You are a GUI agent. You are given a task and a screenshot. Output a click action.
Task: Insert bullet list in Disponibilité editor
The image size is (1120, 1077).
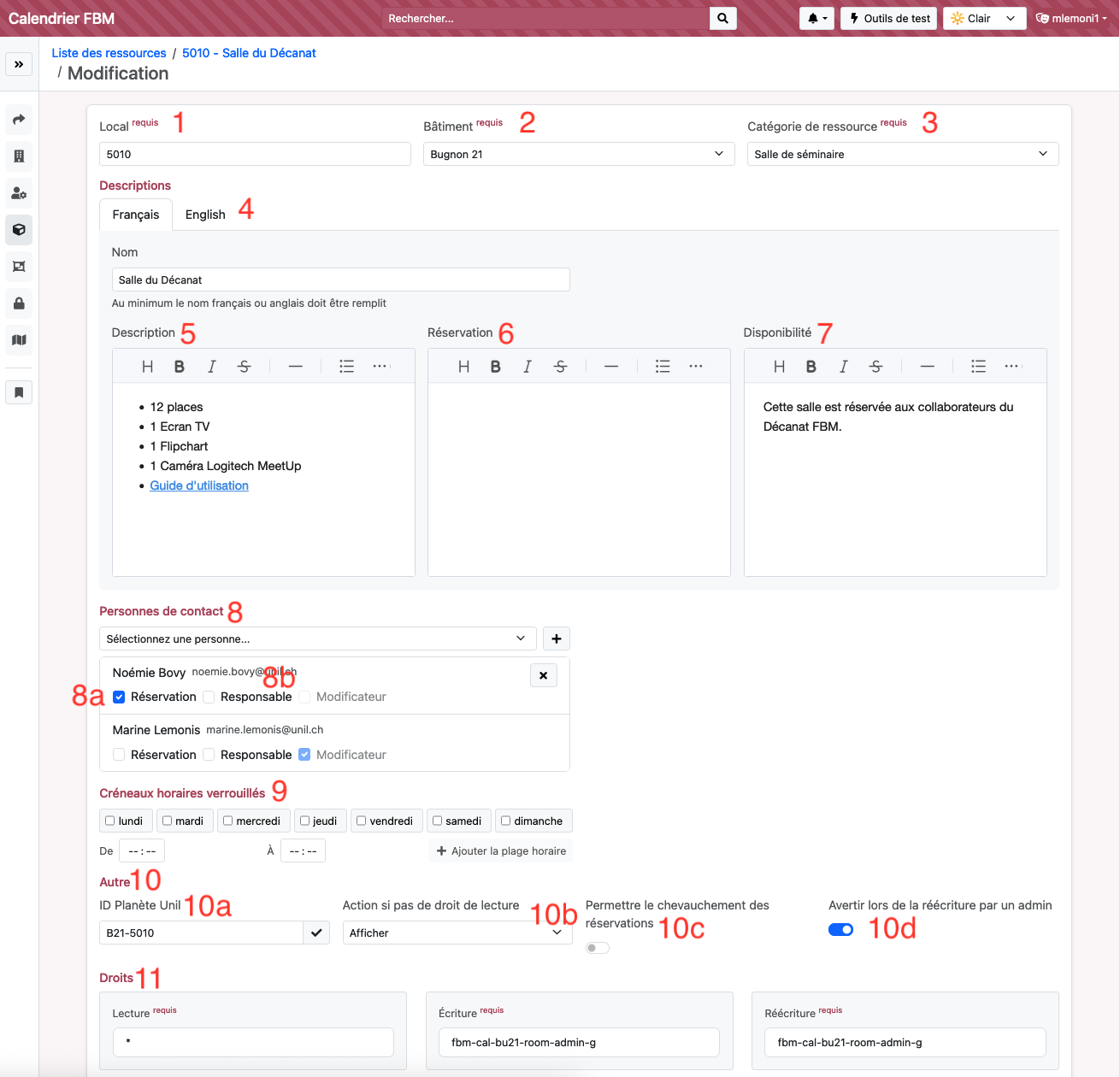[x=978, y=367]
